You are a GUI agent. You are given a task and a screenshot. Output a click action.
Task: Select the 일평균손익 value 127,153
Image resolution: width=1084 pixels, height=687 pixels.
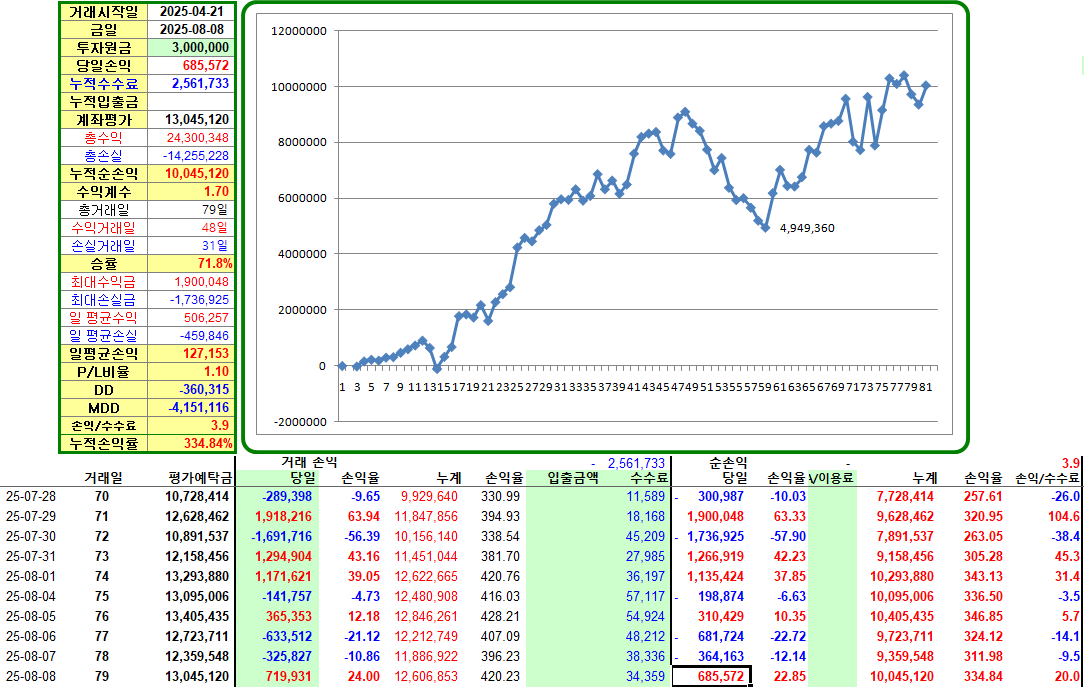[x=191, y=353]
